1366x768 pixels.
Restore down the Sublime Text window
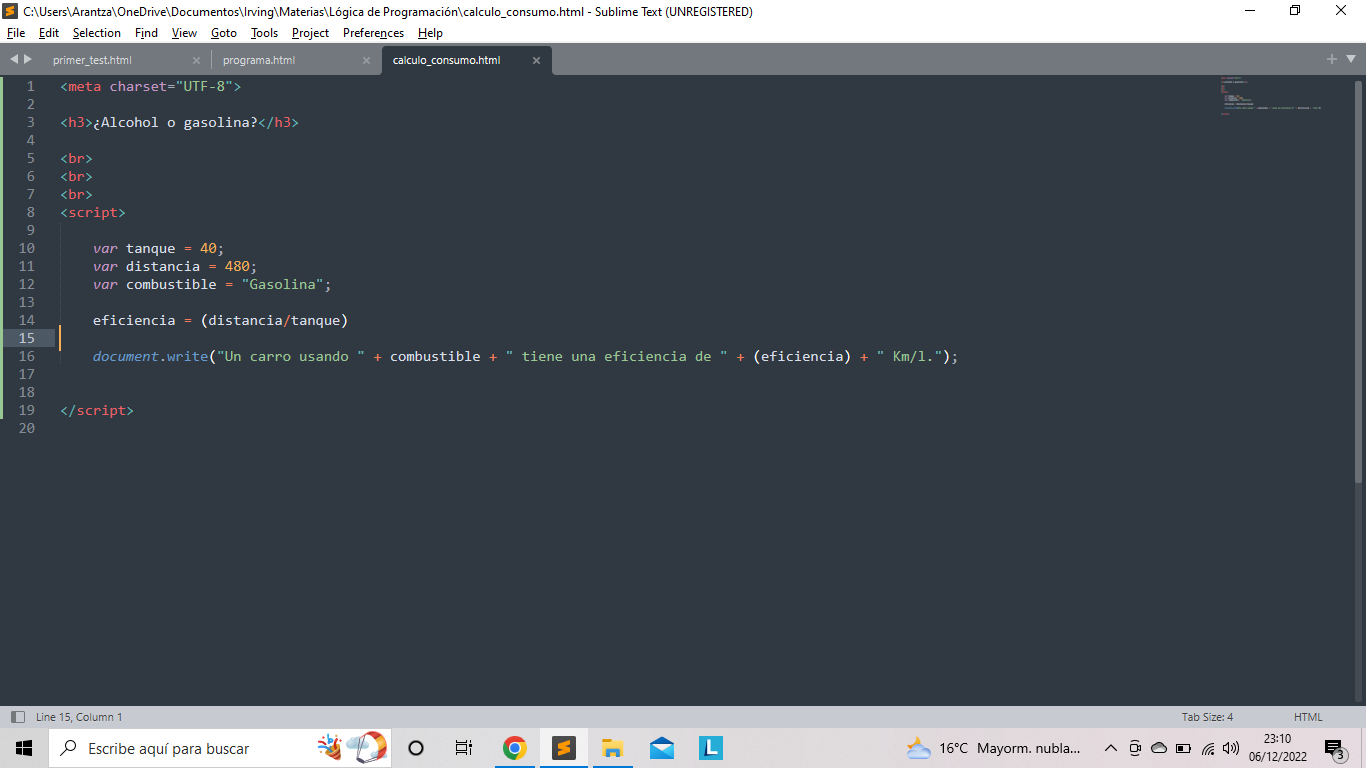(1296, 11)
